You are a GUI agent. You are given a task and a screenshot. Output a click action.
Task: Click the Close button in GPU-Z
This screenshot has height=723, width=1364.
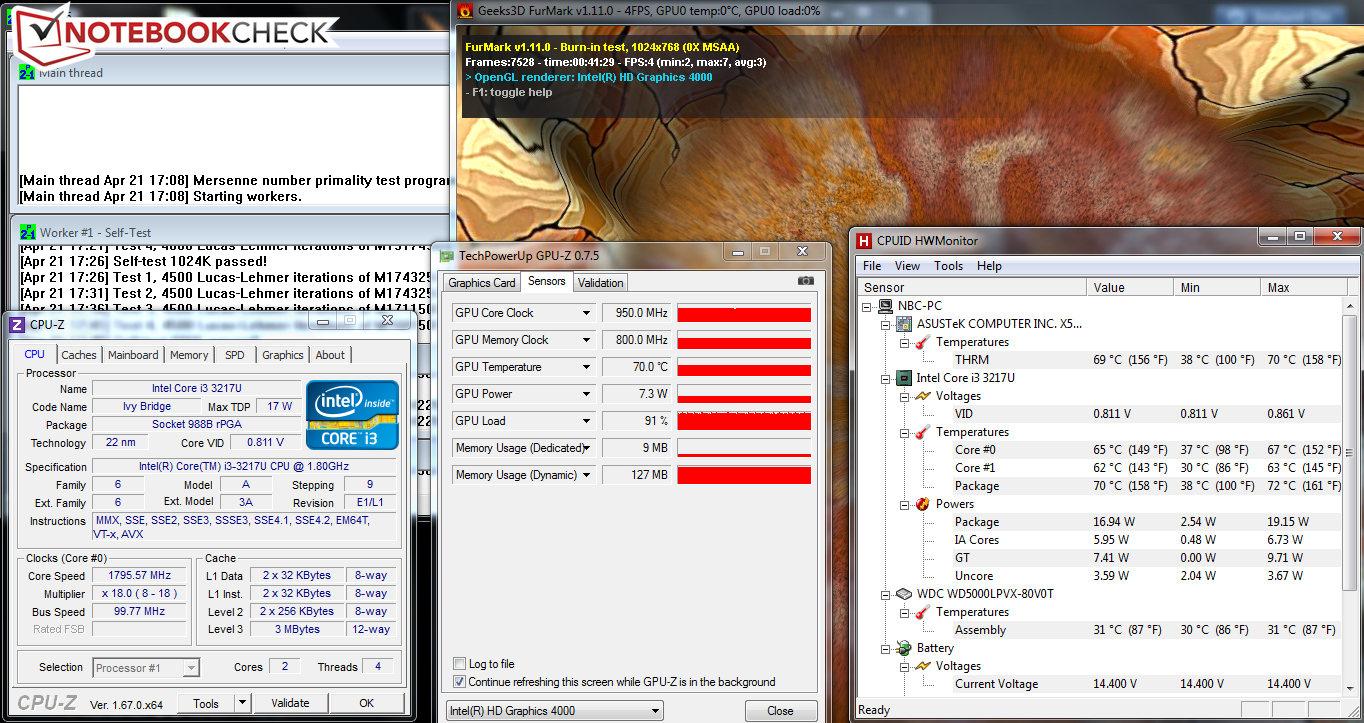click(780, 711)
